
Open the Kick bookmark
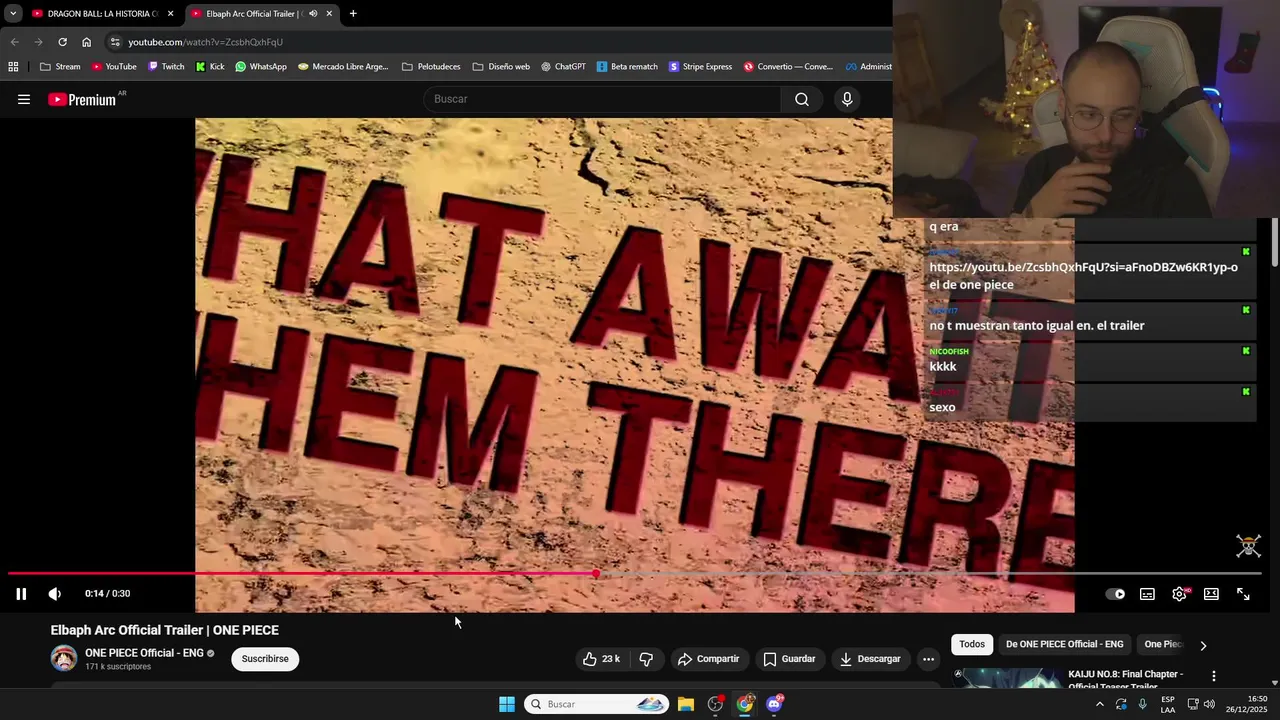[210, 67]
